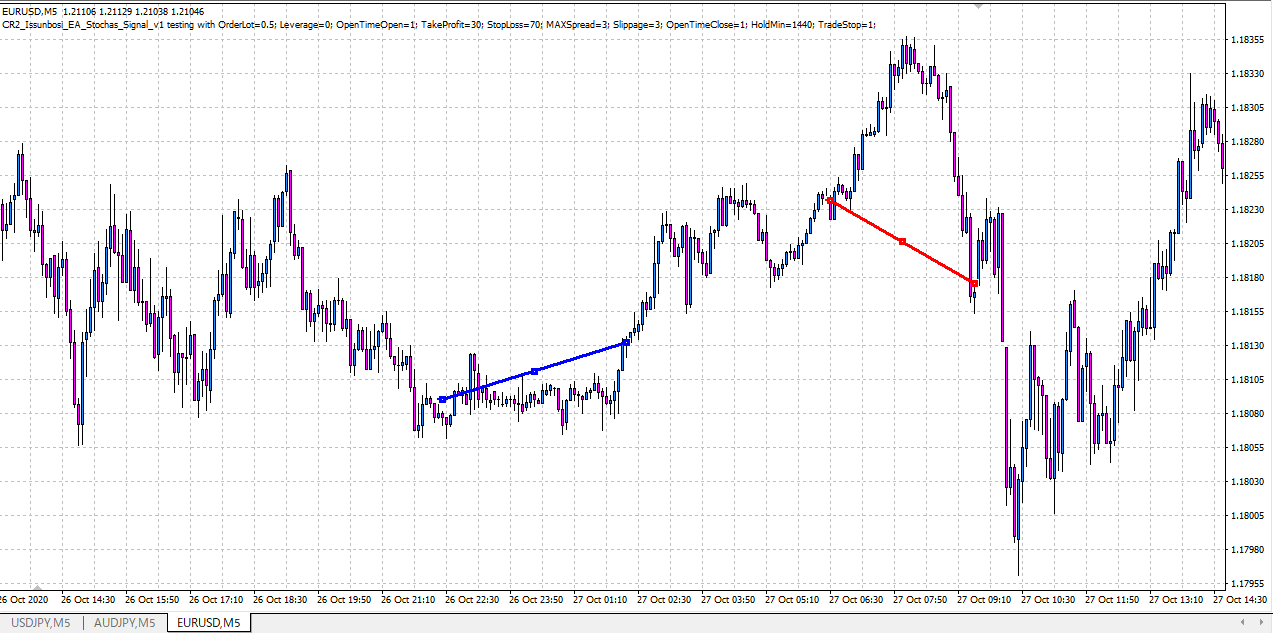Click the highest candle near 27 Oct 07:50
The height and width of the screenshot is (633, 1273).
pos(908,45)
